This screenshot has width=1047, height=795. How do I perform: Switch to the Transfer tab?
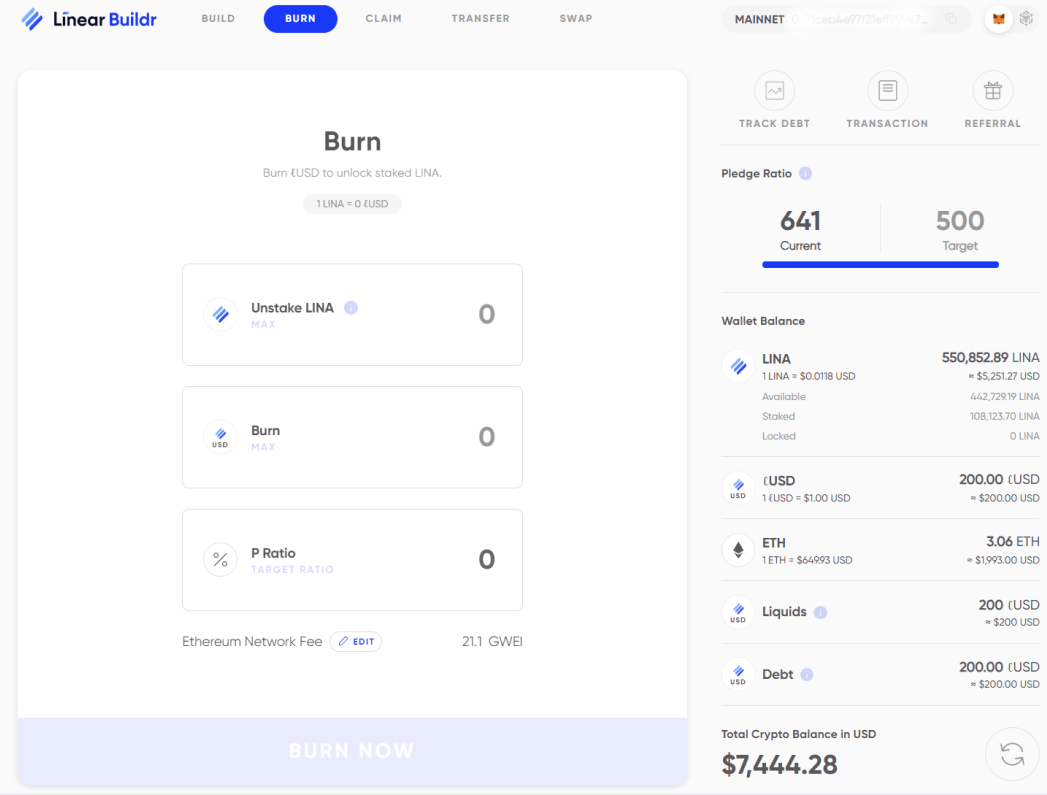click(x=480, y=19)
